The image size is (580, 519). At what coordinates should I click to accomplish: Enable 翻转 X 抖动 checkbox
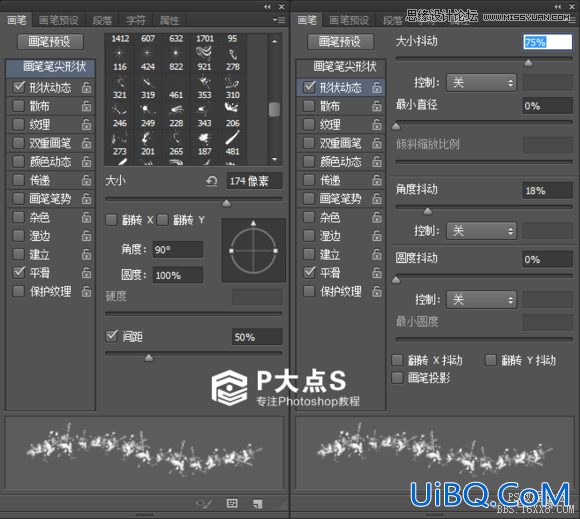(x=397, y=360)
